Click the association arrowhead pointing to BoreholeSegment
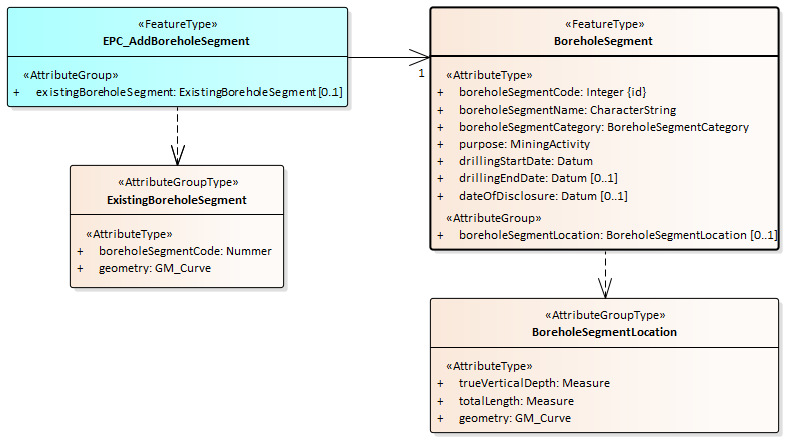Screen dimensions: 793x446 point(421,58)
